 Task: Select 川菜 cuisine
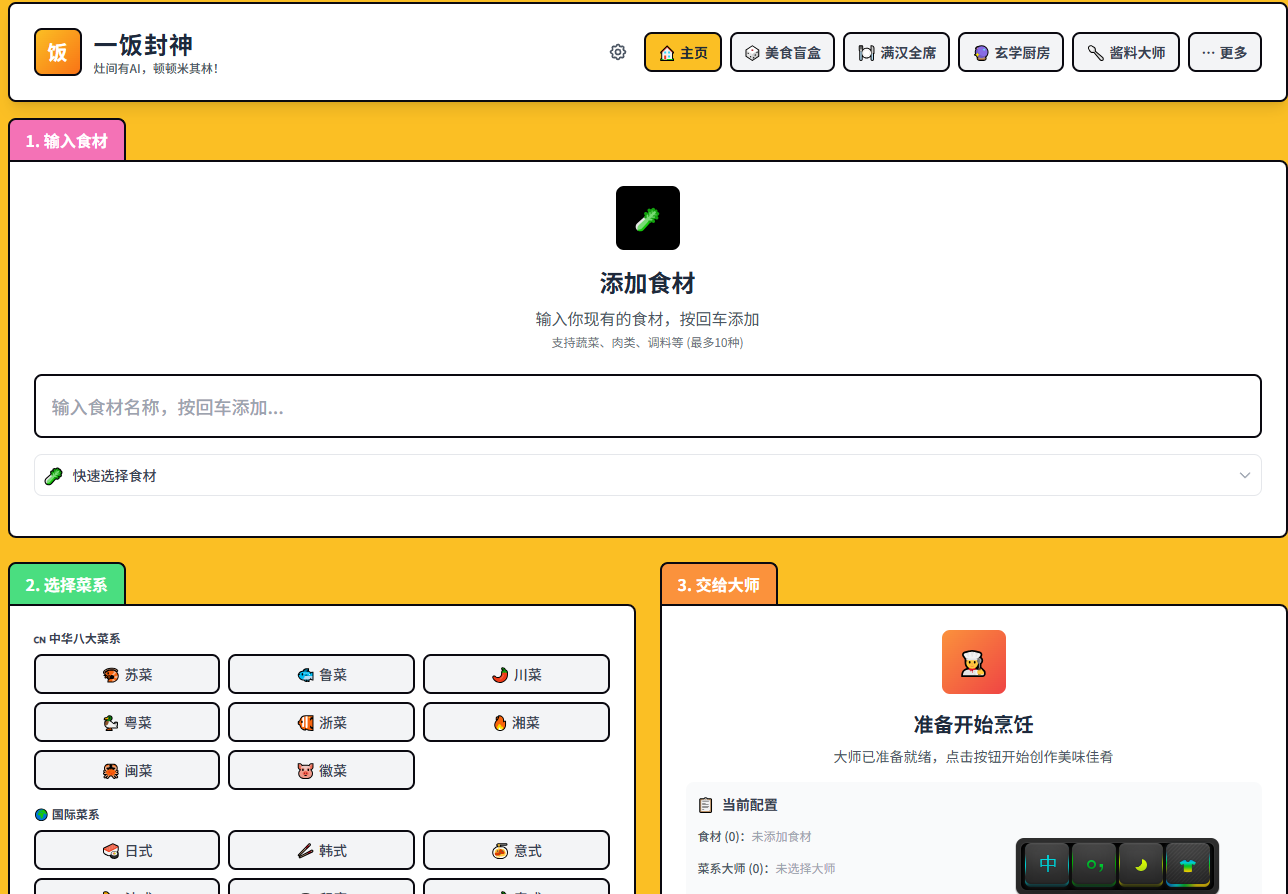(x=516, y=674)
